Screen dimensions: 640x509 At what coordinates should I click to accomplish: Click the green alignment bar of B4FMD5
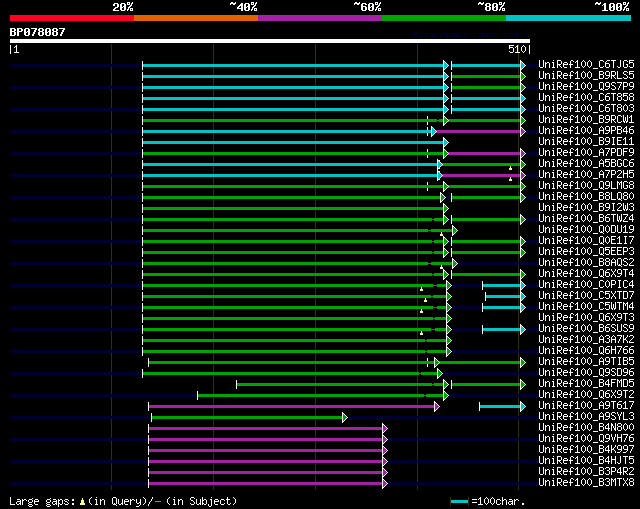343,385
